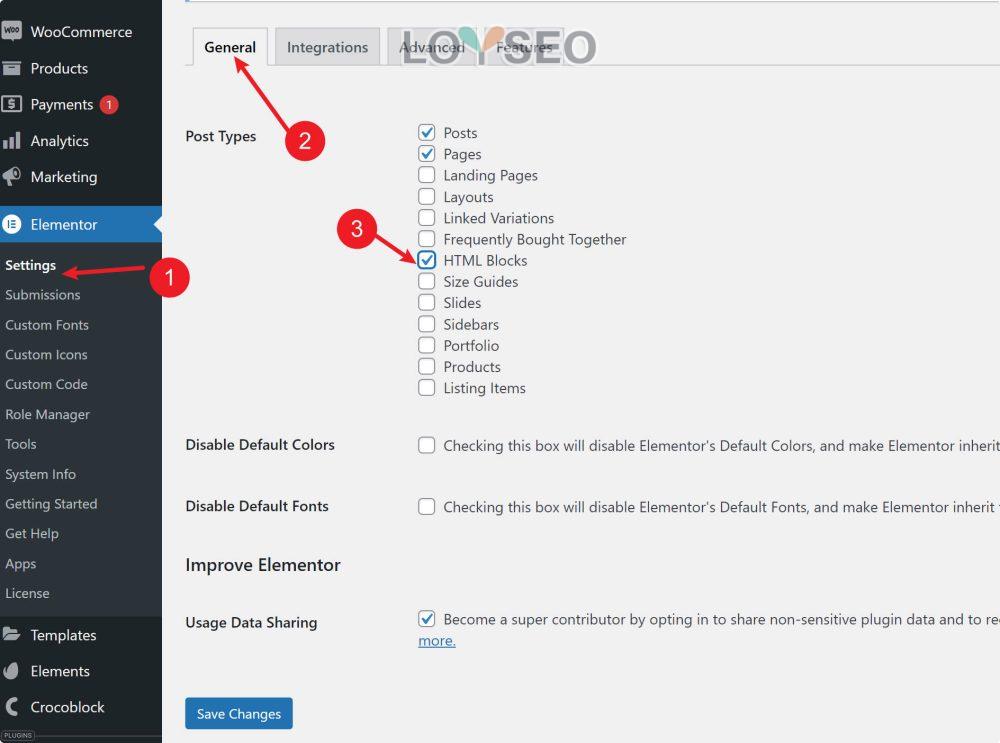Check Disable Default Colors box
The height and width of the screenshot is (743, 1000).
427,445
